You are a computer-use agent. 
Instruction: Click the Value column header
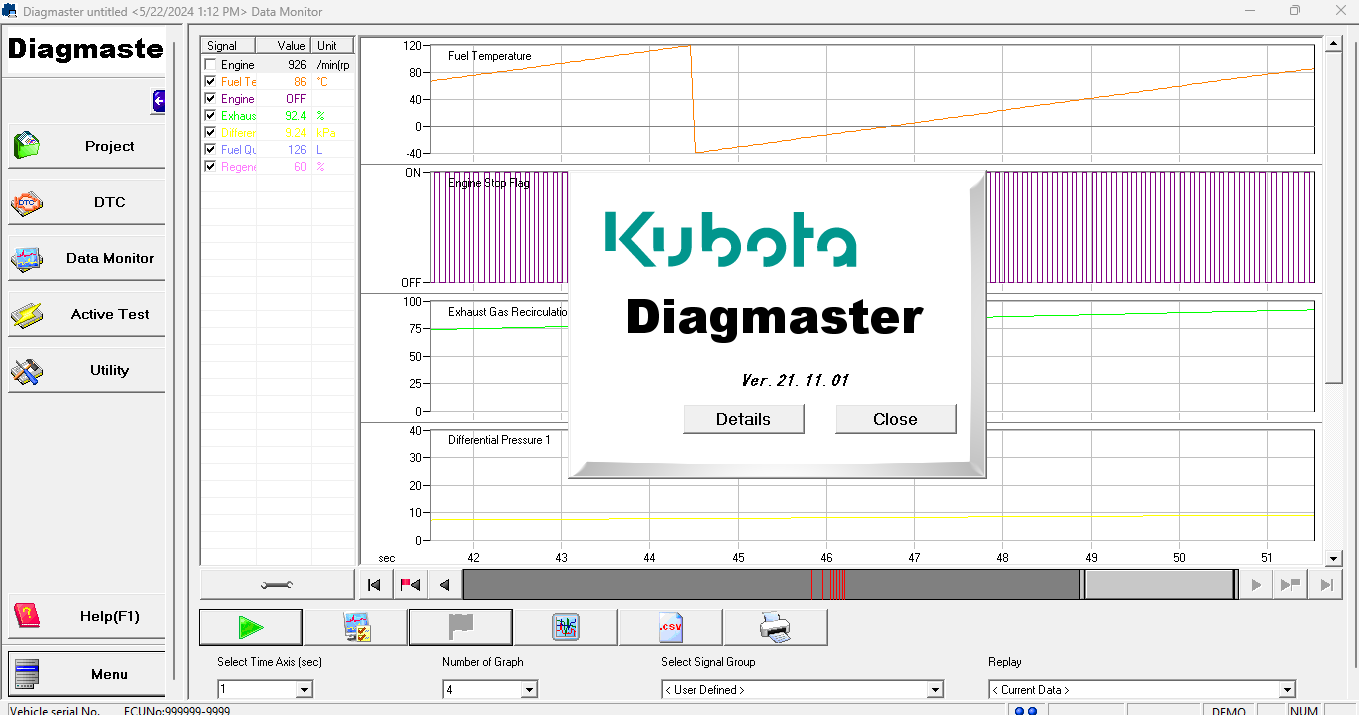pyautogui.click(x=284, y=46)
